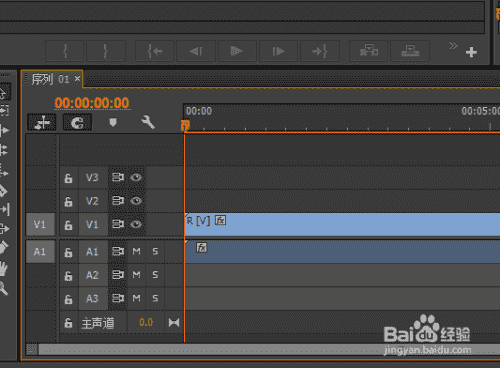This screenshot has height=368, width=500.
Task: Target the A1 track header
Action: click(x=93, y=252)
